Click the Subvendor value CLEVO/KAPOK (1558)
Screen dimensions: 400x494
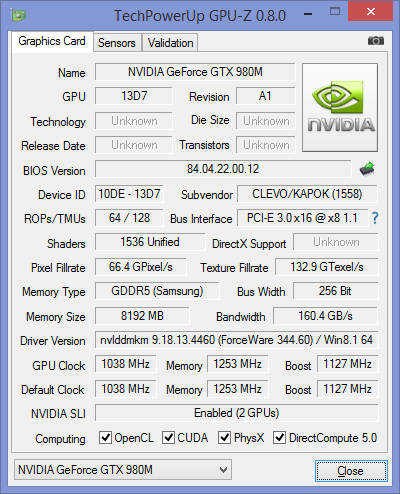point(307,194)
